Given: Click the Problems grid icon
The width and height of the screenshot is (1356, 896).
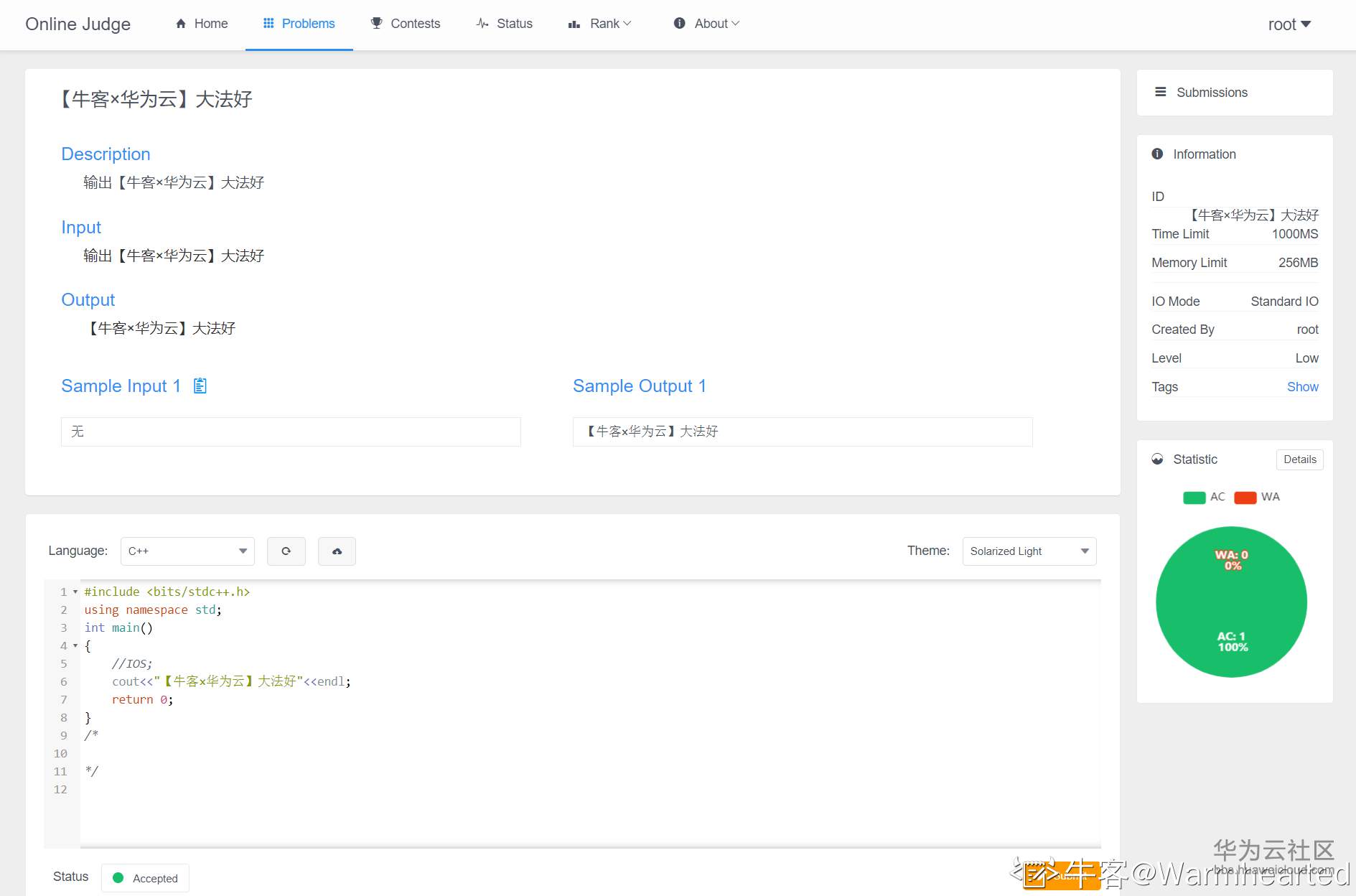Looking at the screenshot, I should coord(268,24).
